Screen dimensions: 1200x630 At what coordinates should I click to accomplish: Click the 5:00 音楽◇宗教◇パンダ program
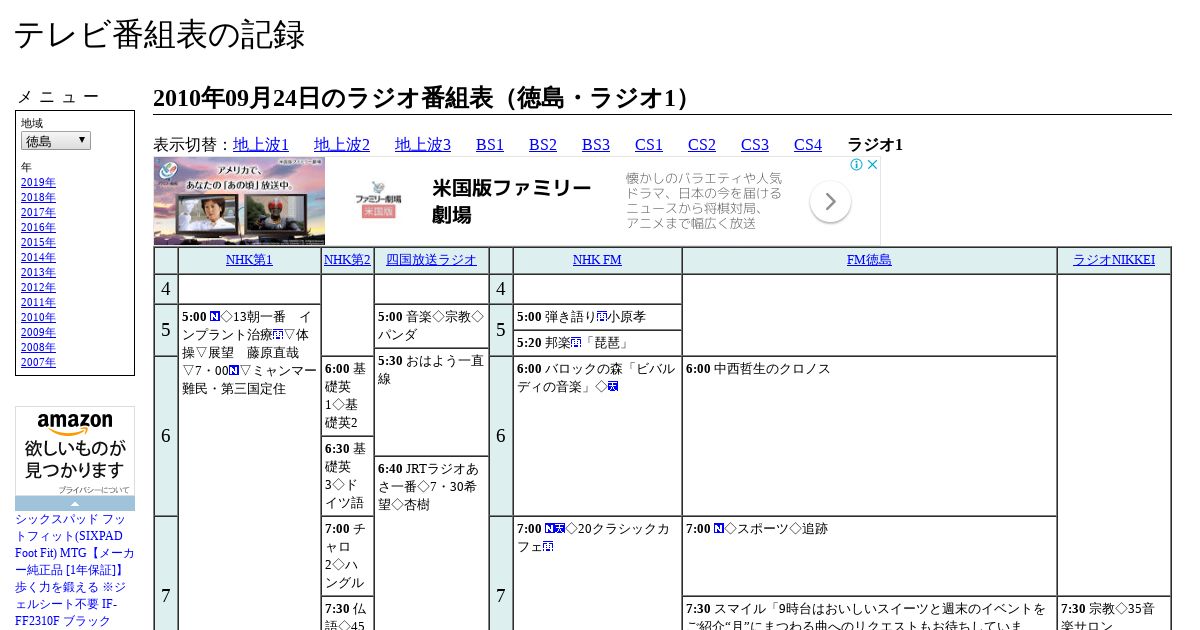coord(432,326)
